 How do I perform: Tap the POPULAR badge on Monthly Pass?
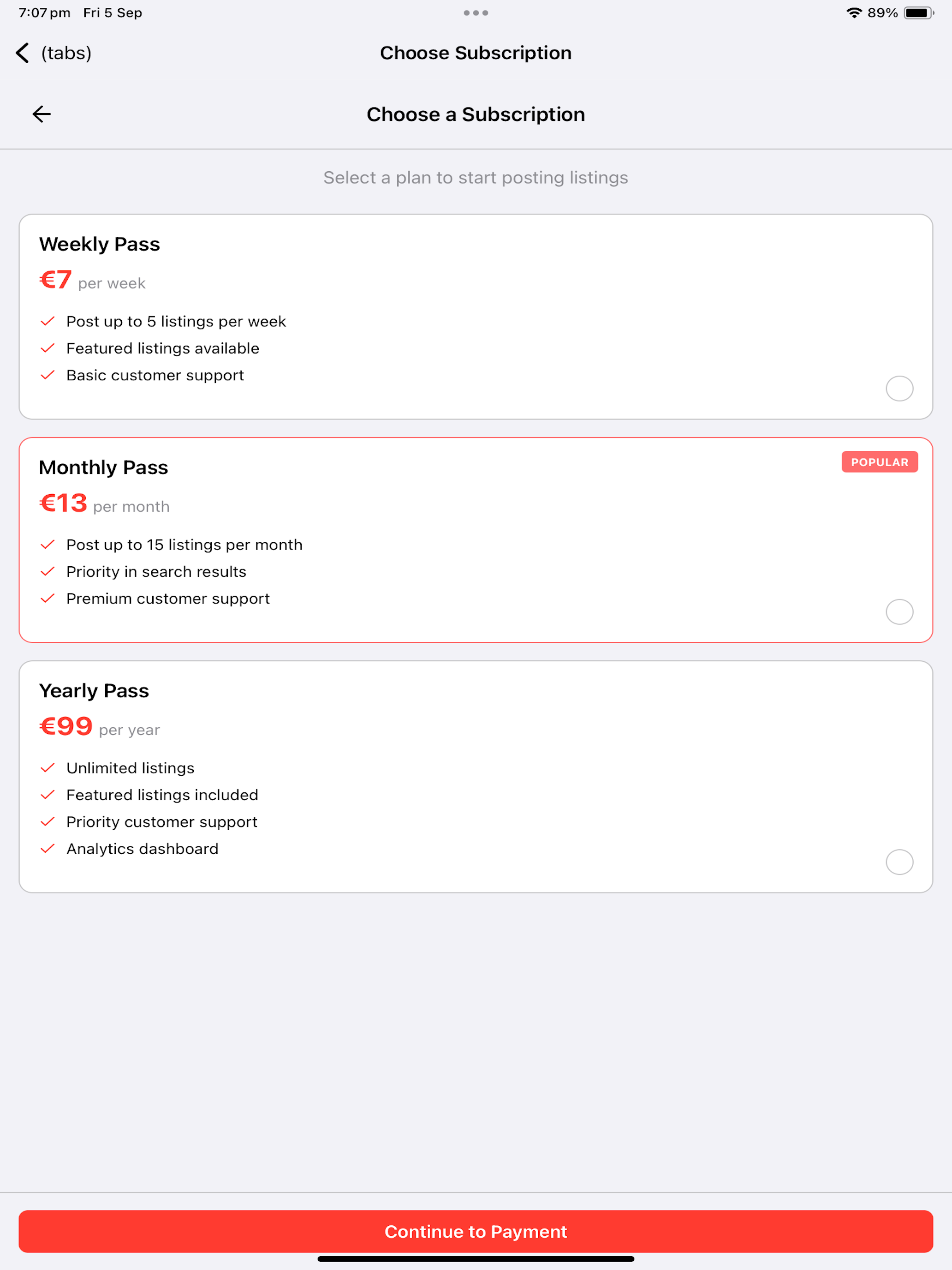pyautogui.click(x=880, y=462)
